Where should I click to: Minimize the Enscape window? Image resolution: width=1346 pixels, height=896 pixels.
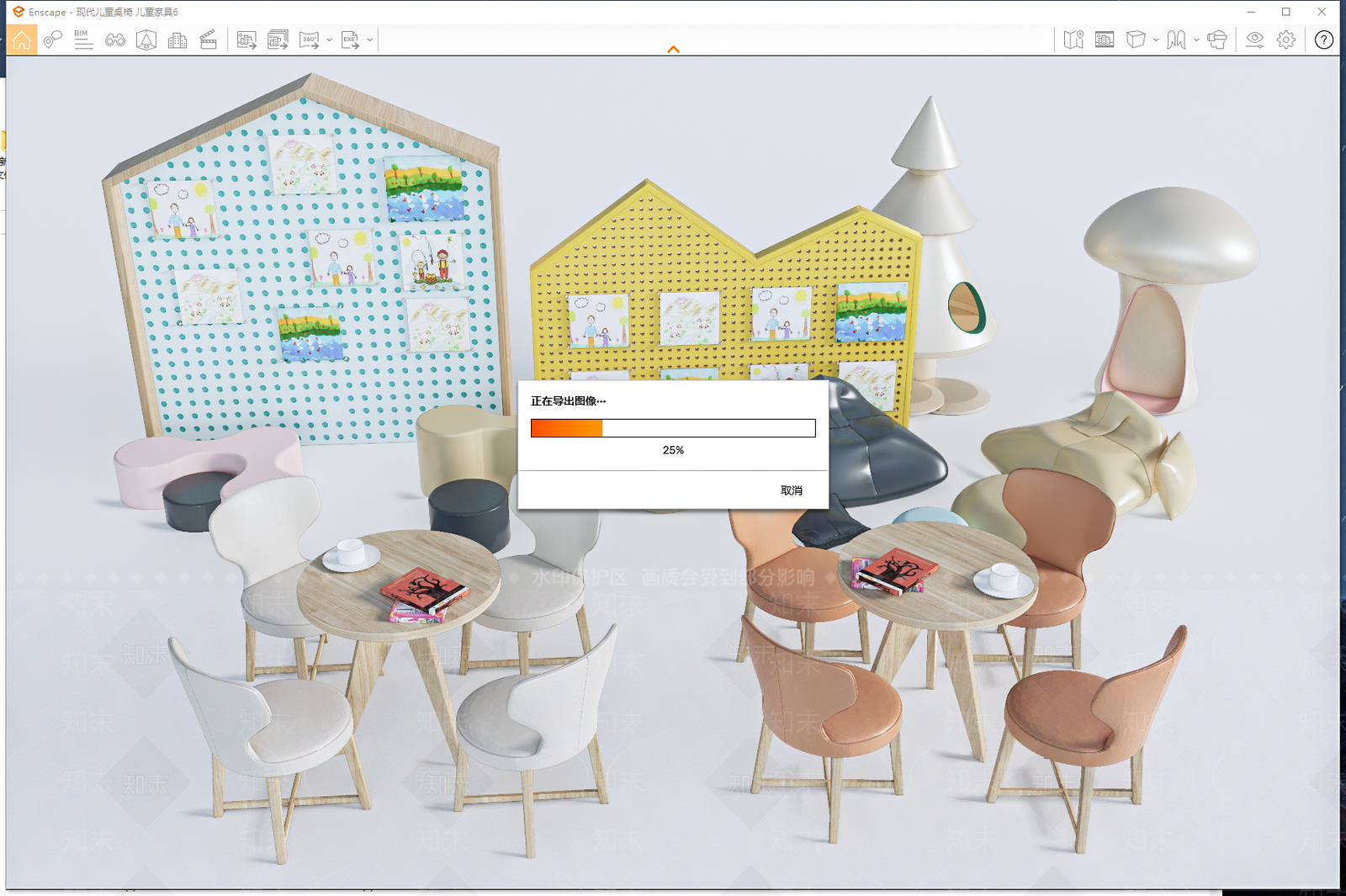click(1251, 12)
